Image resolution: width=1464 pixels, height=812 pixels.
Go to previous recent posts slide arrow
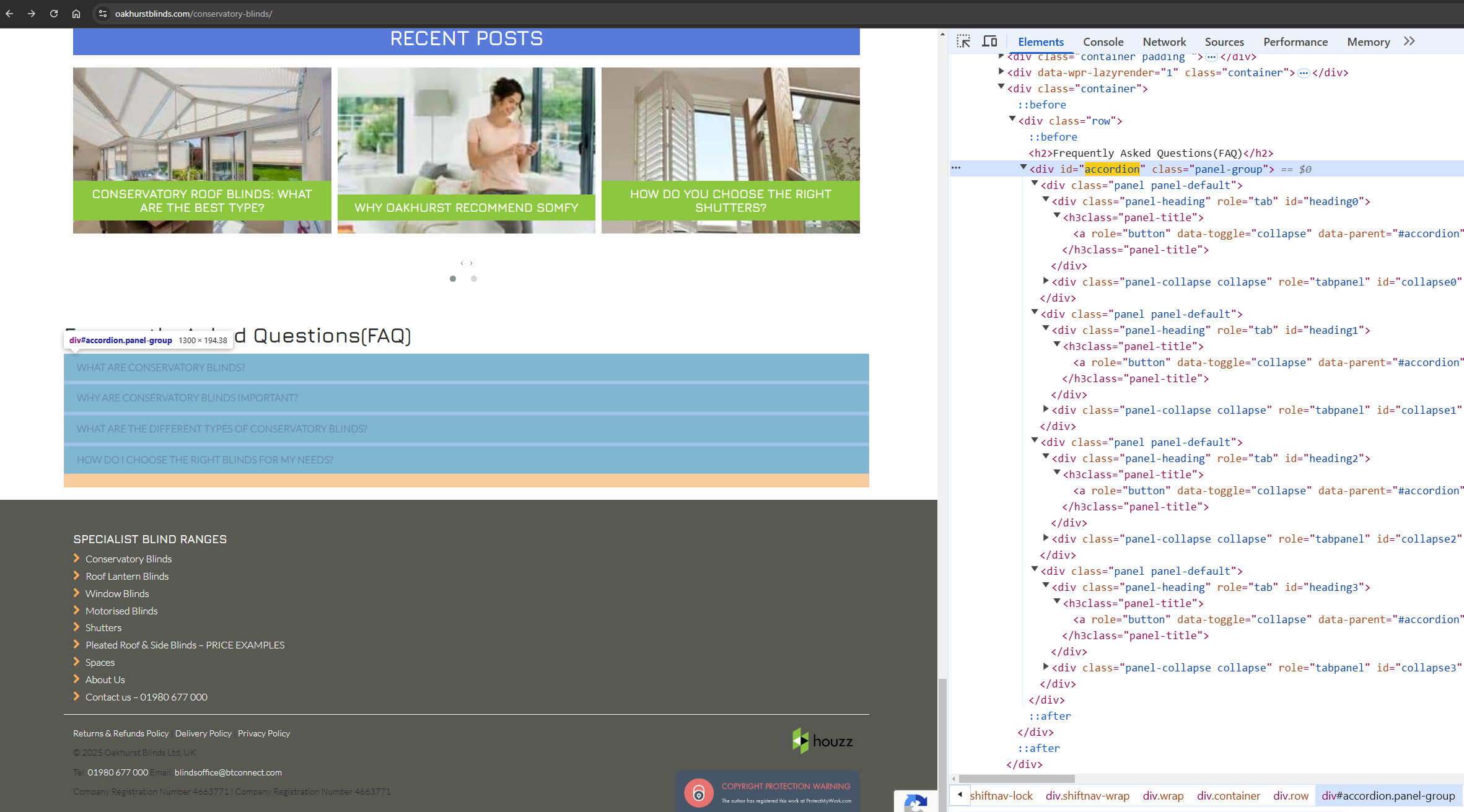(462, 263)
